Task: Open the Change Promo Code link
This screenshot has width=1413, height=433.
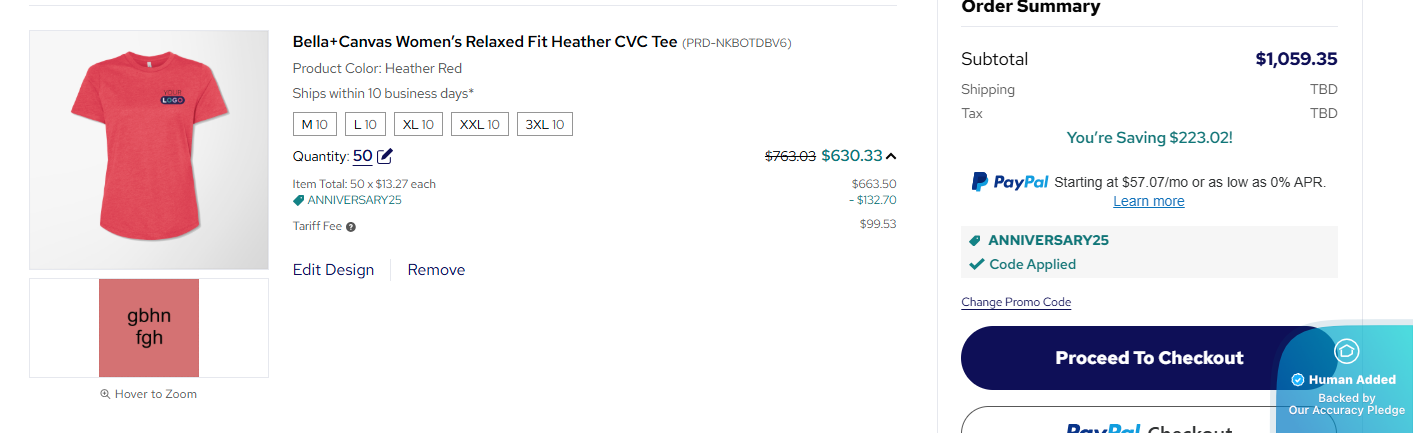Action: tap(1016, 302)
